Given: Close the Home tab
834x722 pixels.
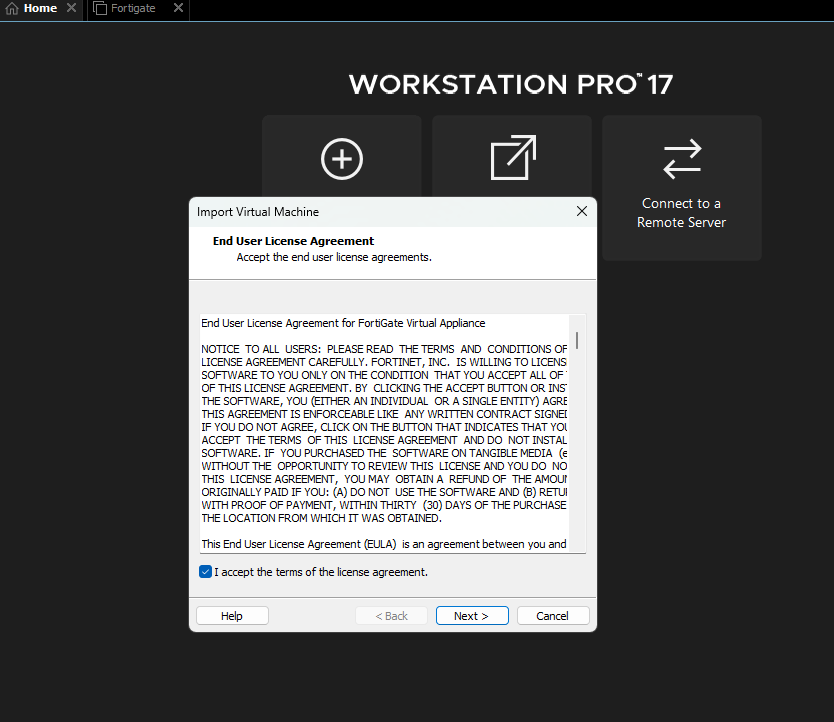Looking at the screenshot, I should (x=71, y=8).
